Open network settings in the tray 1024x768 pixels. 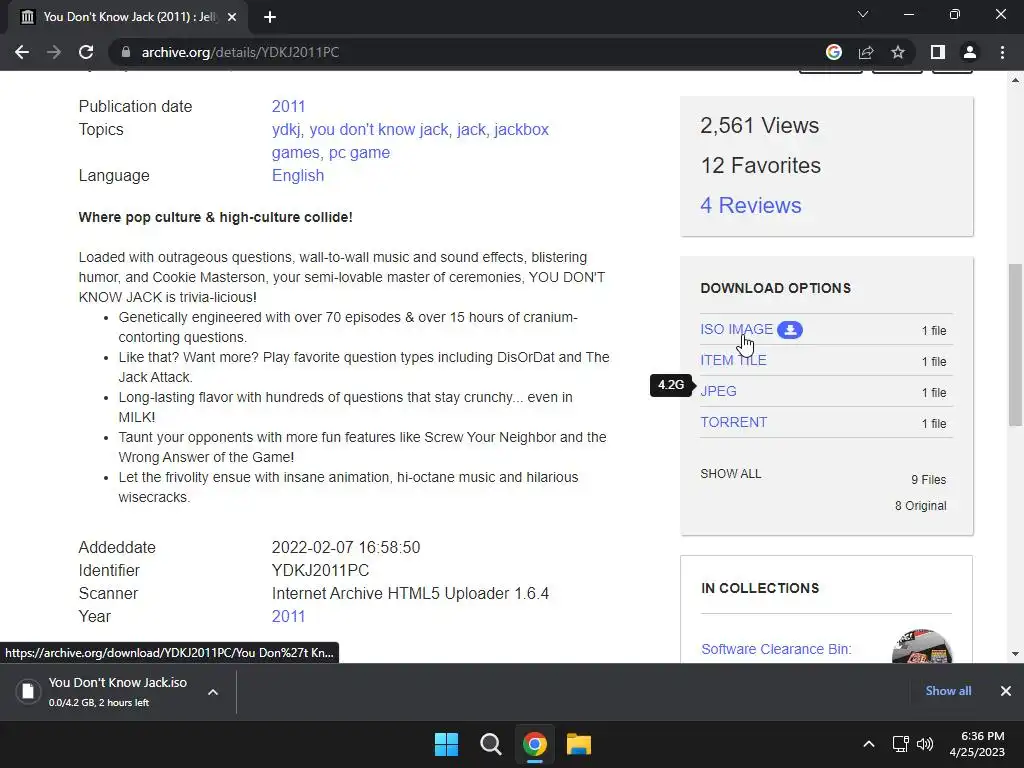click(x=901, y=744)
